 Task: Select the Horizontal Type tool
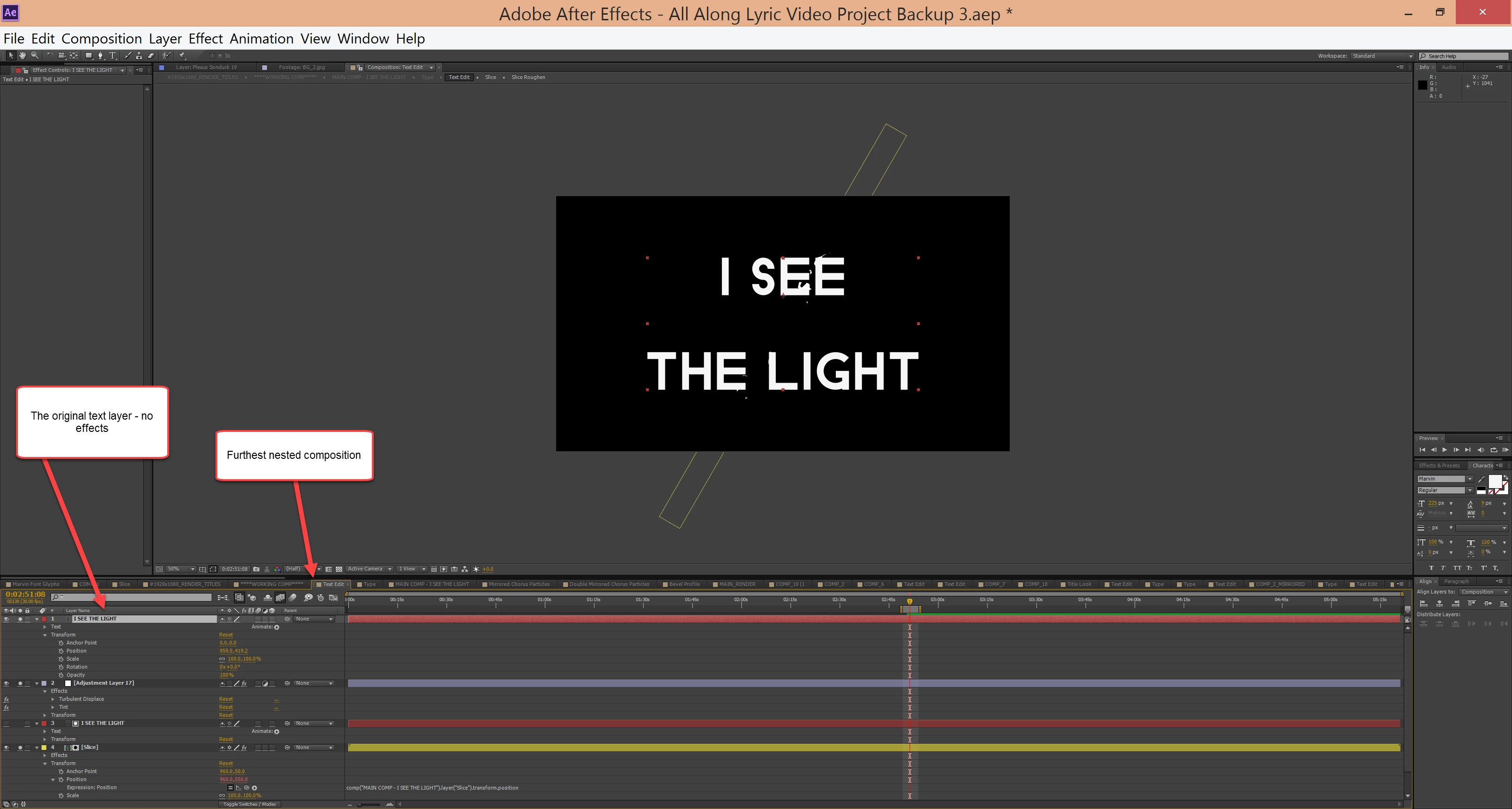[113, 56]
